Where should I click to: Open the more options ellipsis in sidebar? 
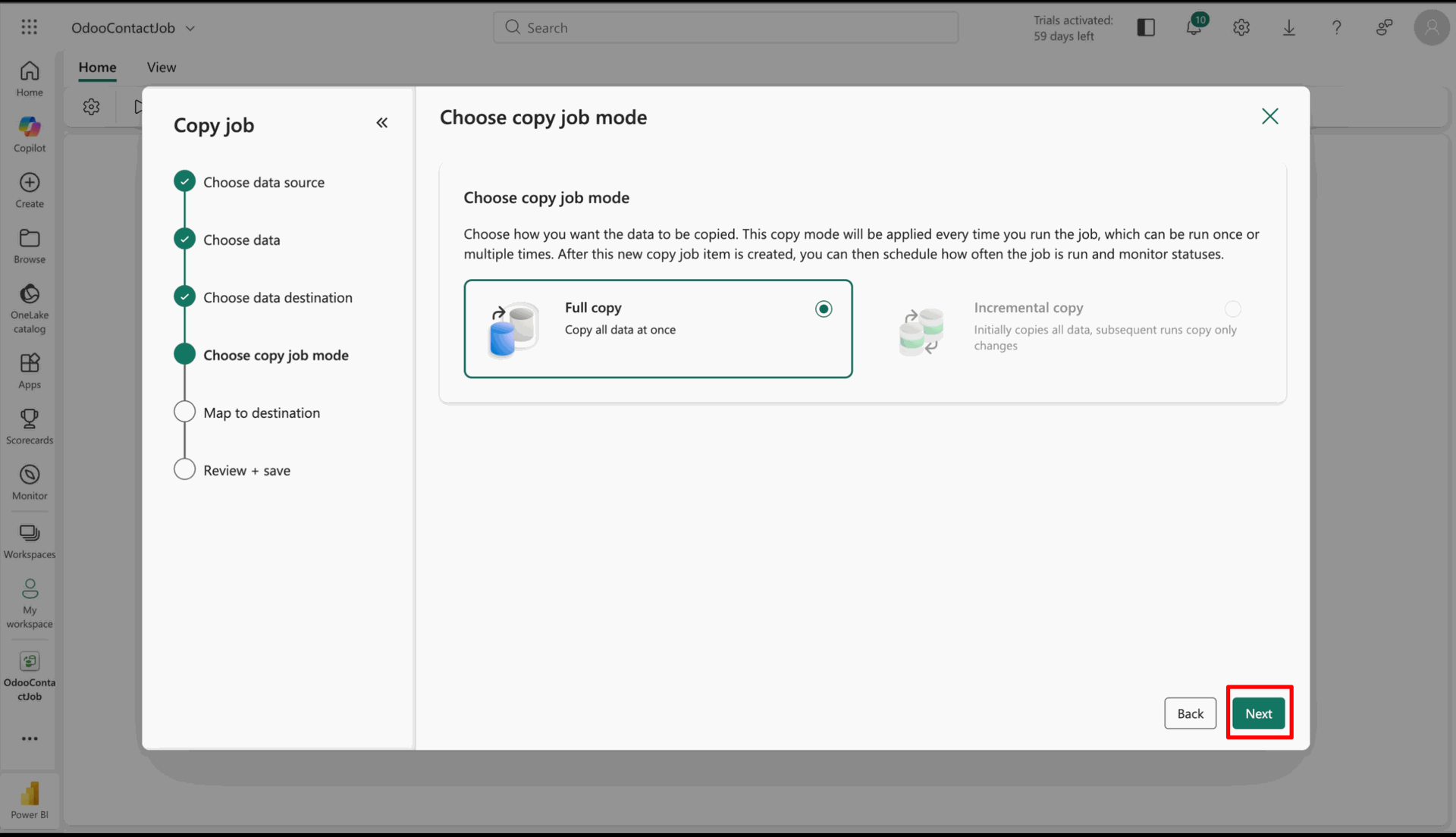(30, 738)
